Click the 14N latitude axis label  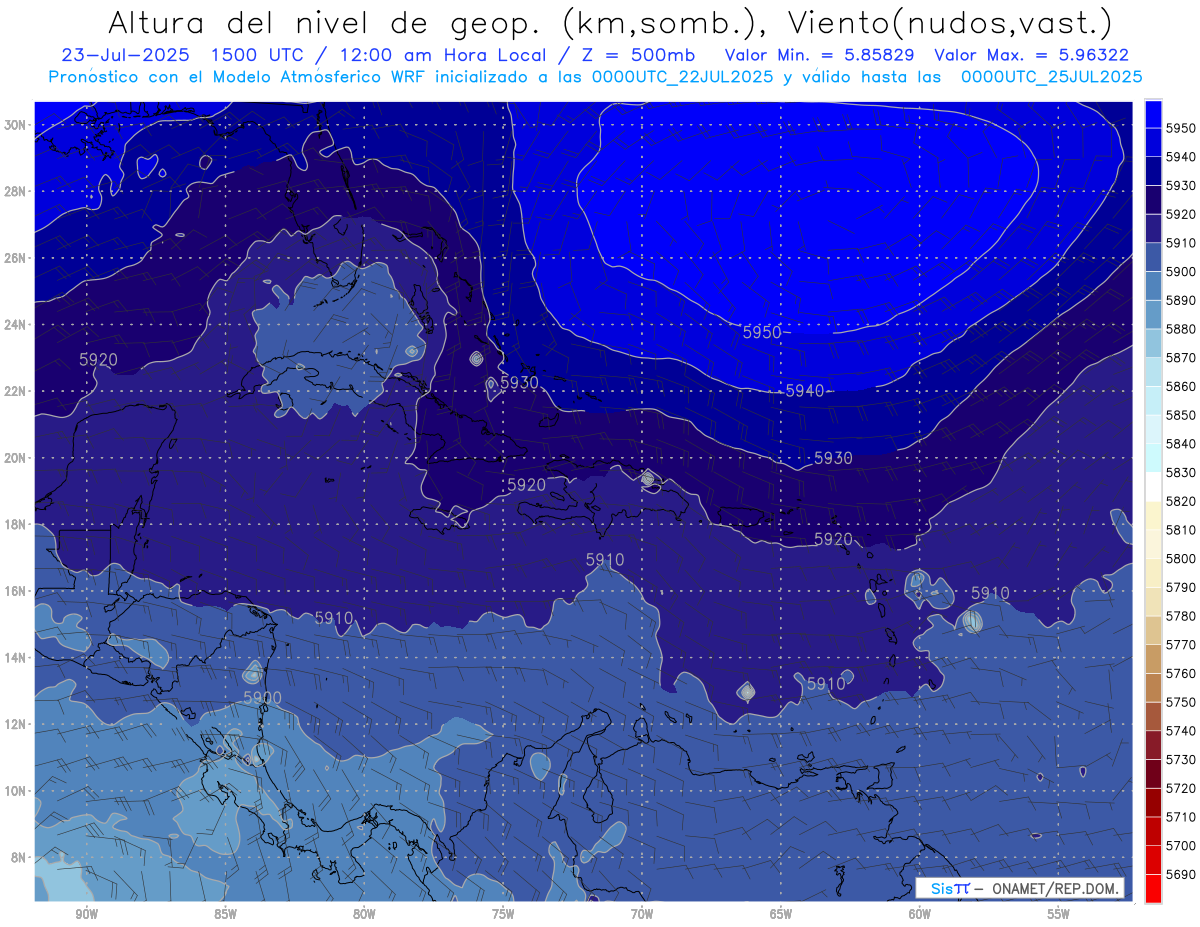(x=15, y=658)
